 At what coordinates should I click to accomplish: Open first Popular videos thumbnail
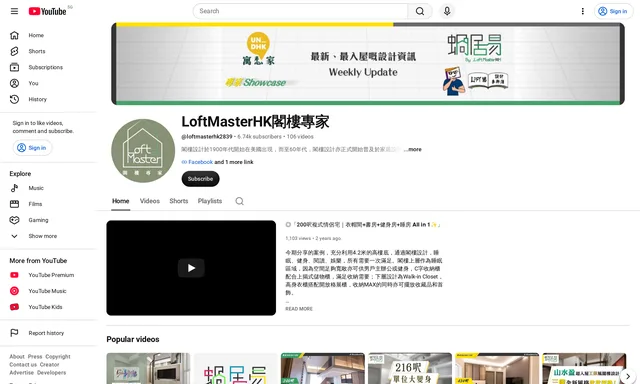[148, 368]
